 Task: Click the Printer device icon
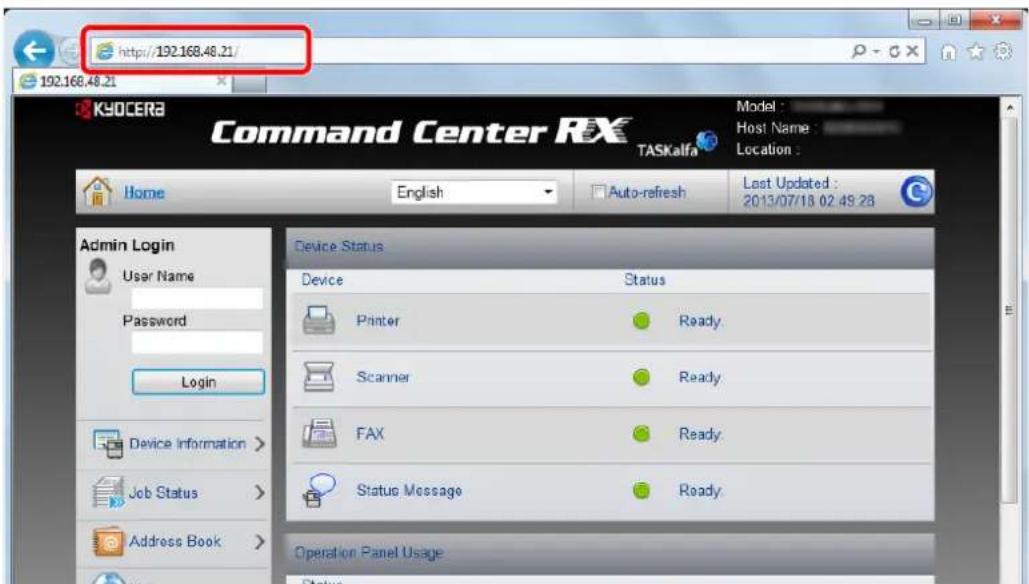click(319, 320)
